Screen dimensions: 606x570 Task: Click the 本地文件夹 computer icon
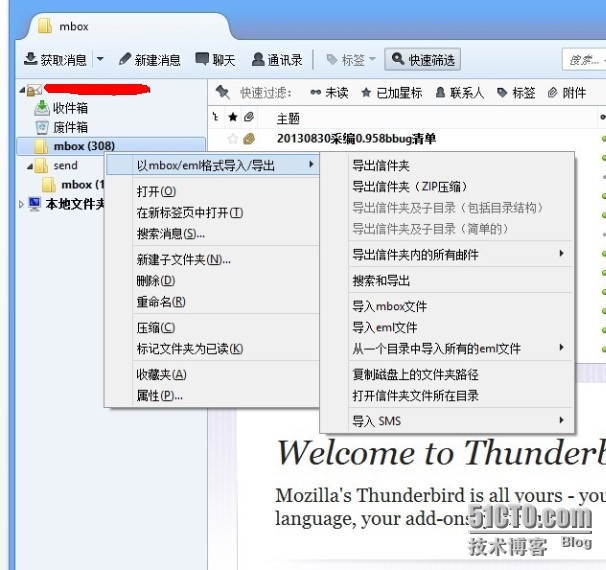tap(35, 204)
